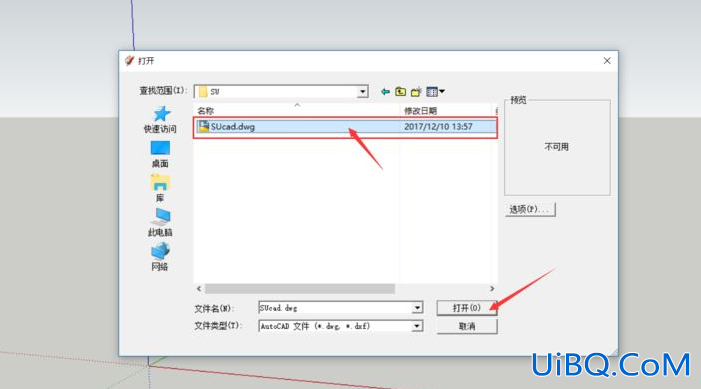The image size is (701, 389).
Task: Create a new folder
Action: 416,92
